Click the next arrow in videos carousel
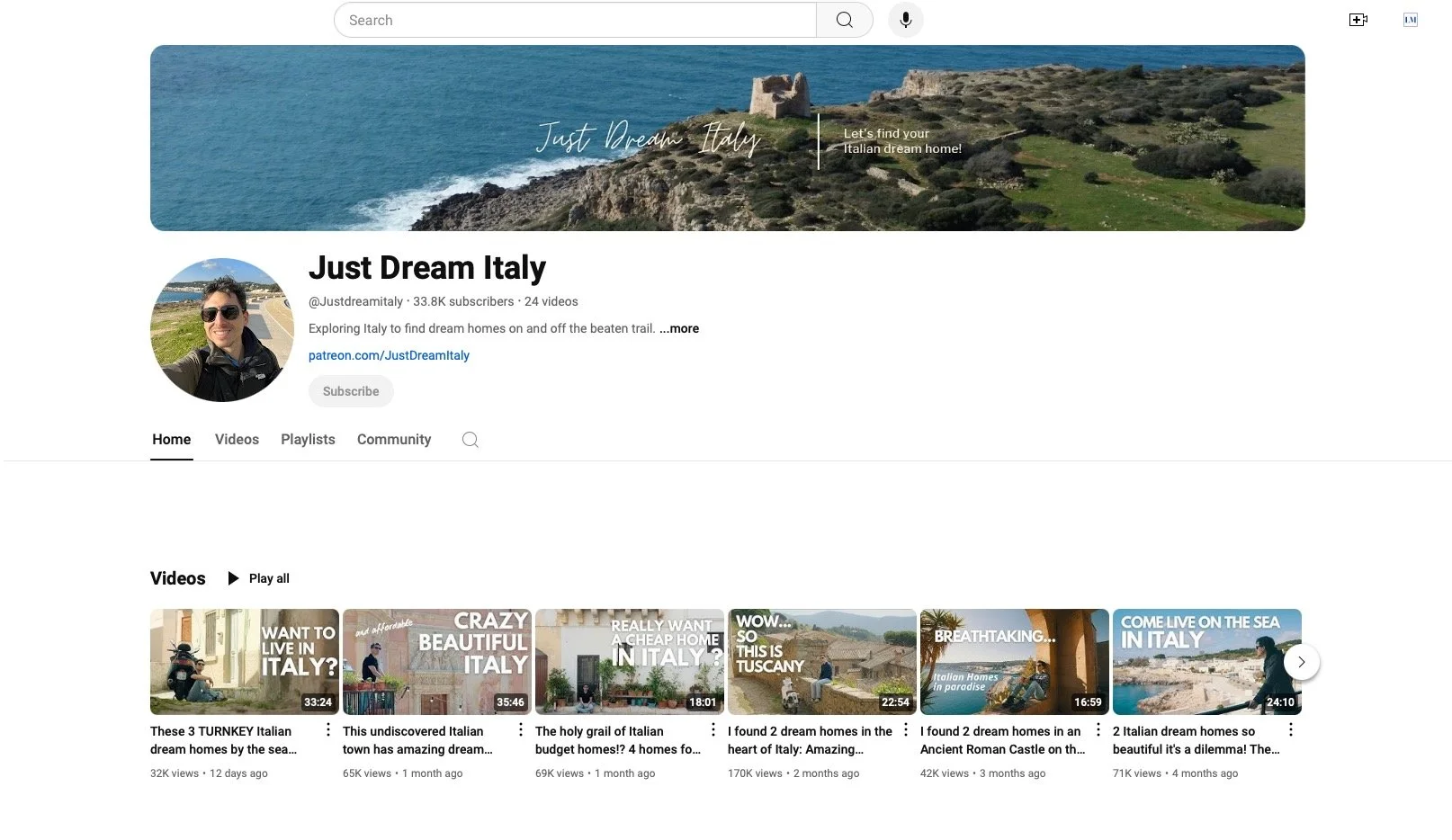 [1301, 662]
